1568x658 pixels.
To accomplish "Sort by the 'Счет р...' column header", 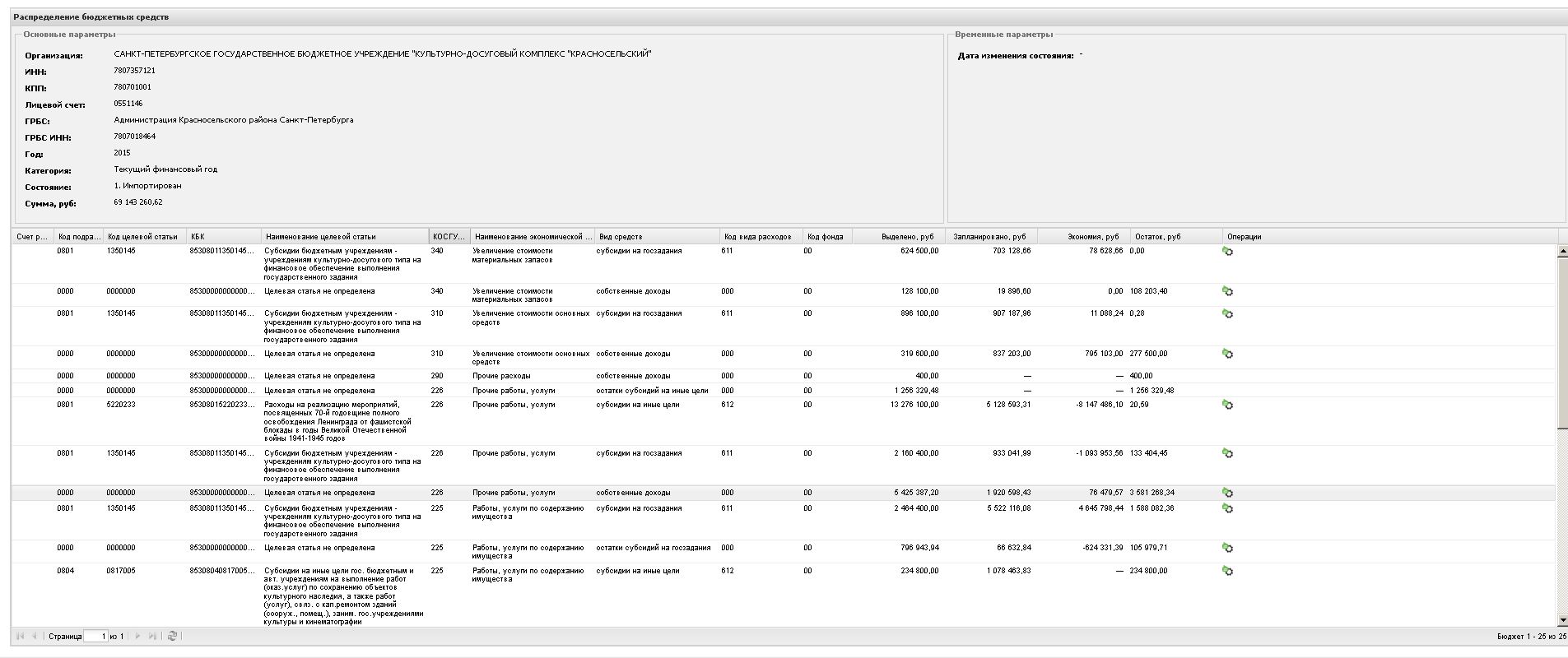I will point(32,237).
